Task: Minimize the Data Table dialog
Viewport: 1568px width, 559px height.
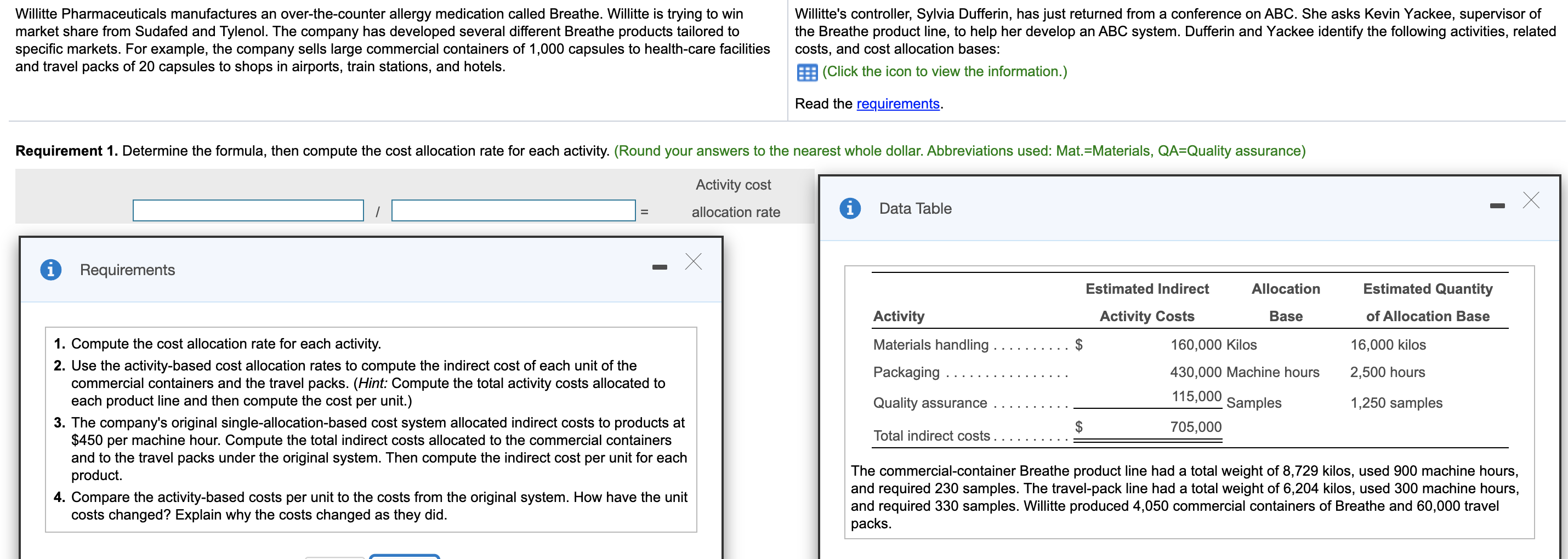Action: 1497,206
